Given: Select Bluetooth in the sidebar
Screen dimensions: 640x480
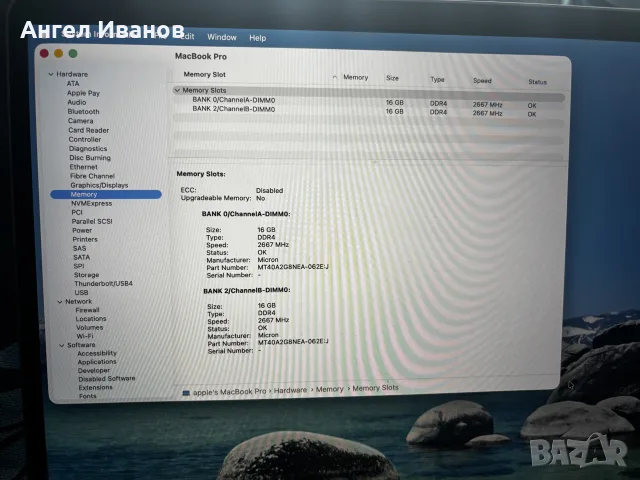Looking at the screenshot, I should pos(84,111).
